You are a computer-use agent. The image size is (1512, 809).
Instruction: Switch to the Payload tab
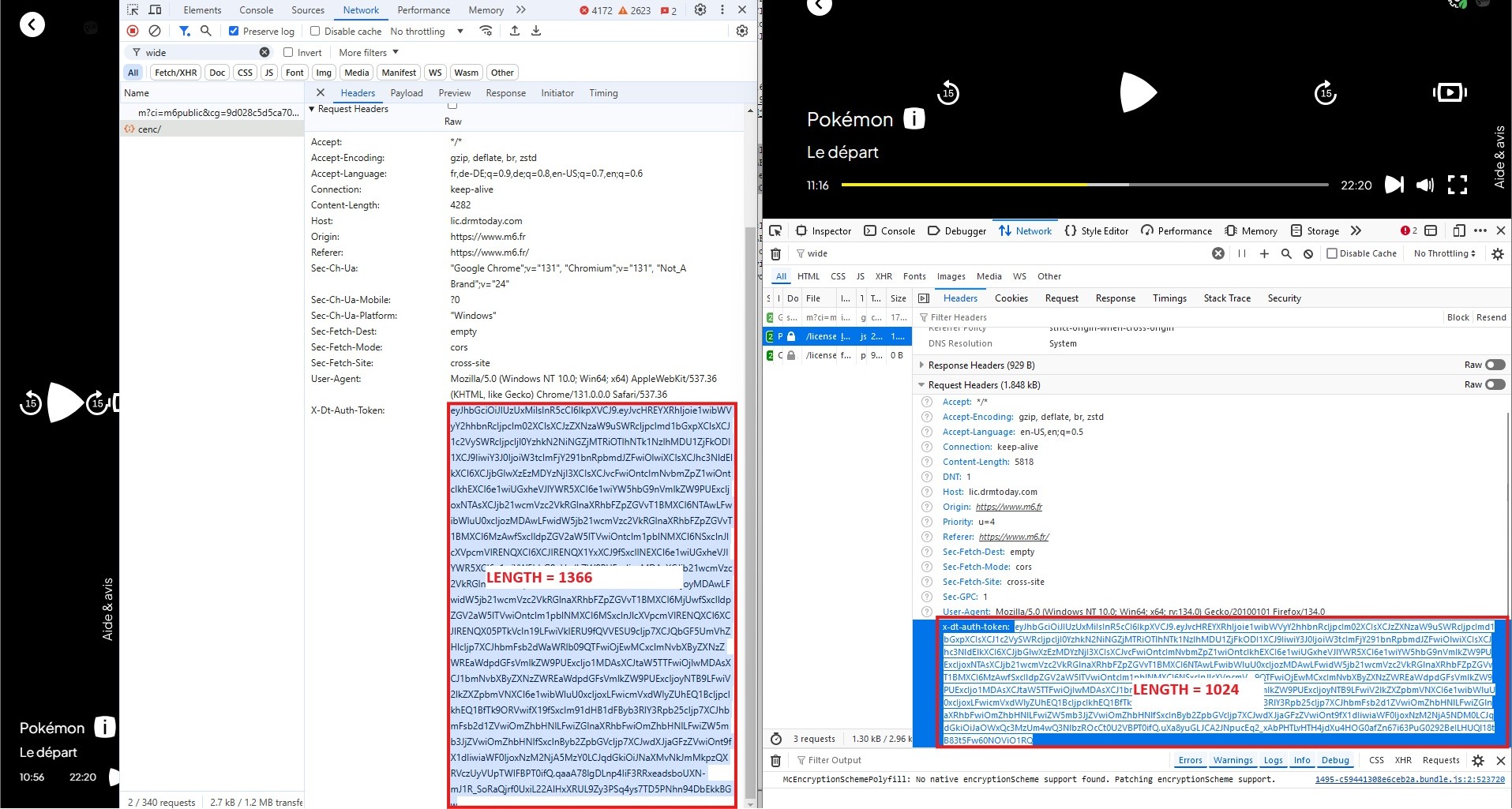407,93
